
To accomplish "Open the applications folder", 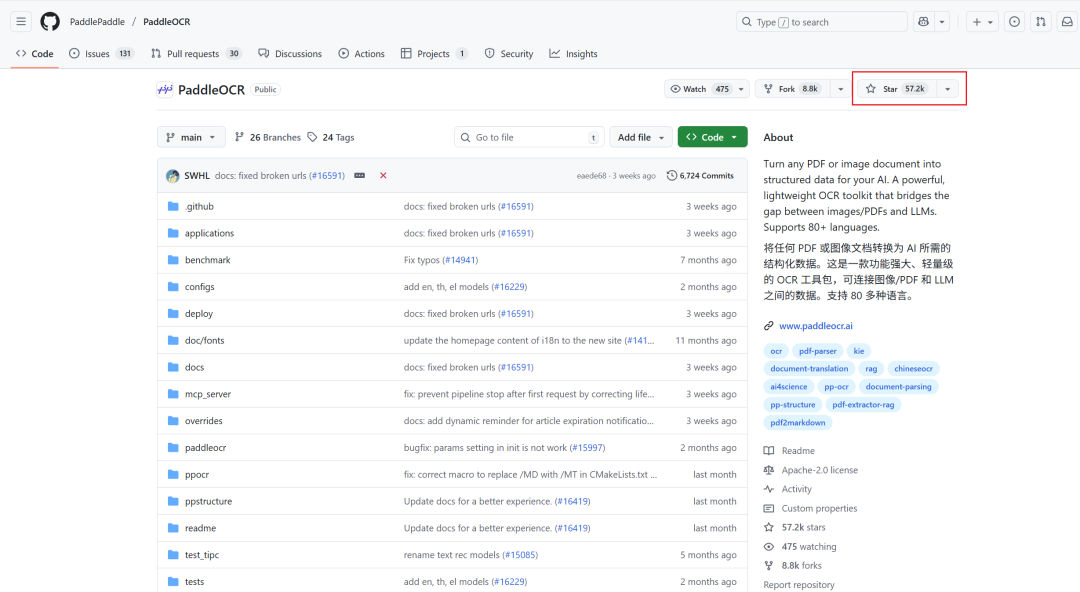I will (209, 233).
